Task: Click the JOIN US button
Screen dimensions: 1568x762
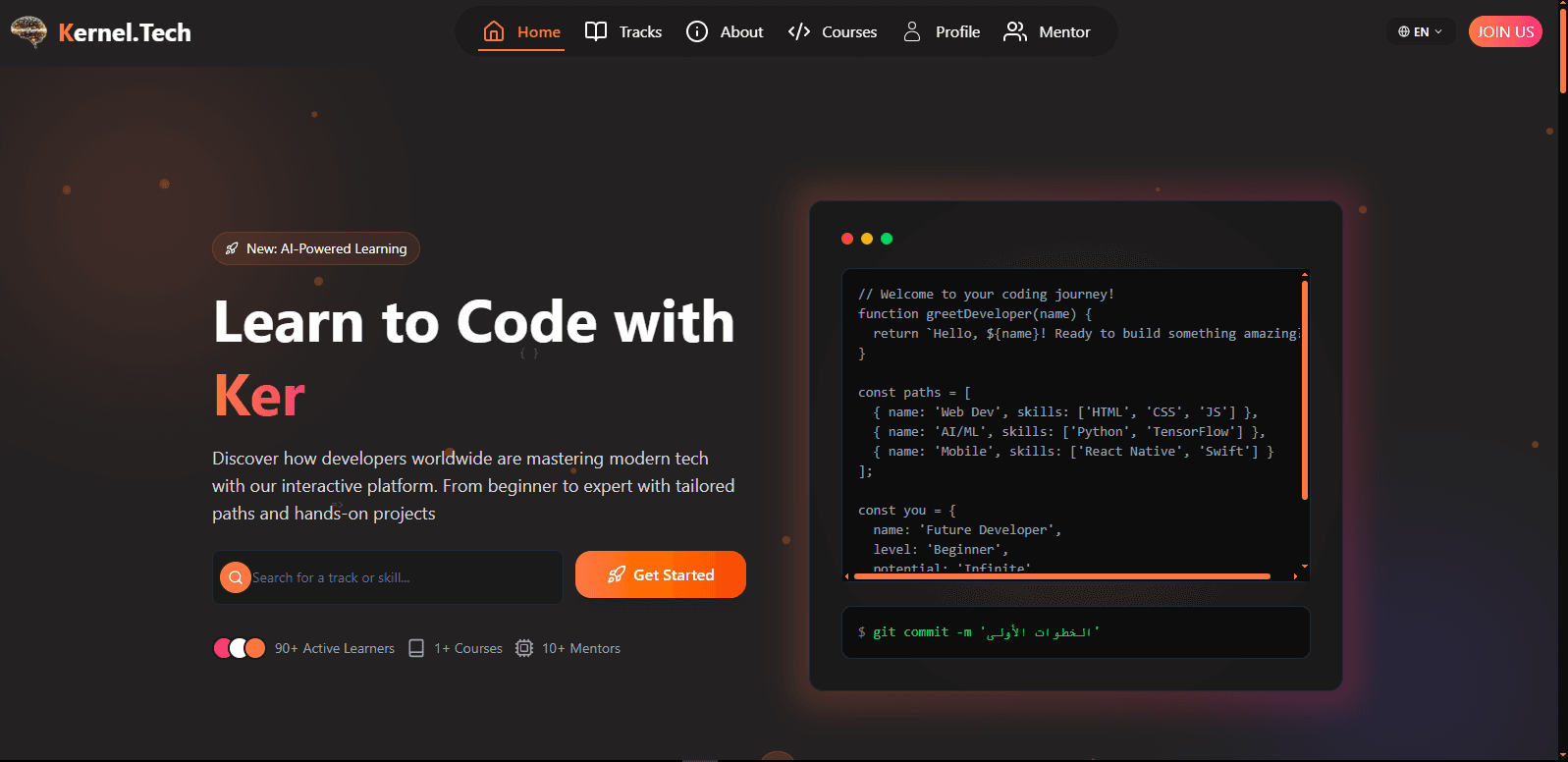Action: pyautogui.click(x=1505, y=31)
